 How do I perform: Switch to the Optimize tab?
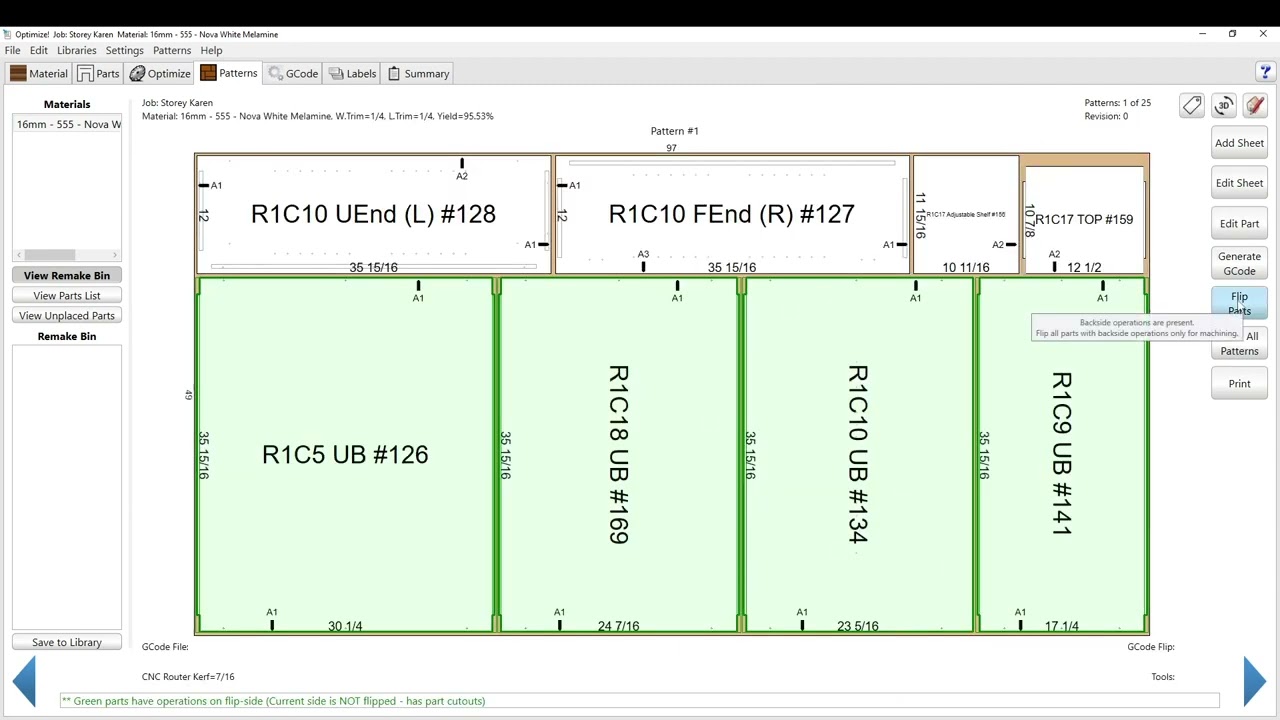pyautogui.click(x=160, y=73)
